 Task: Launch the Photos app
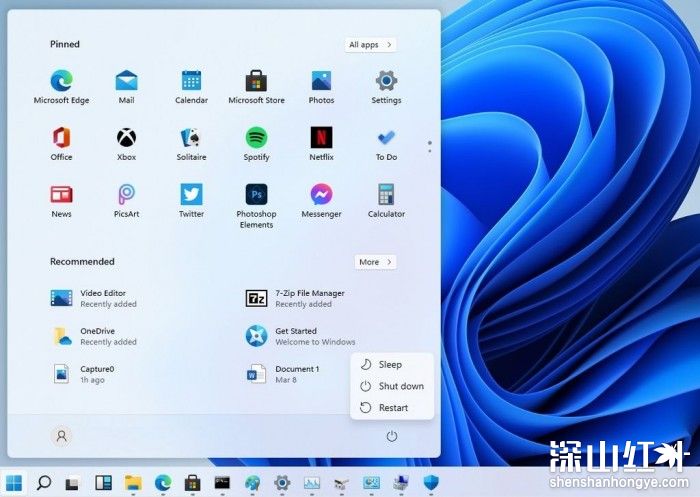pos(321,87)
